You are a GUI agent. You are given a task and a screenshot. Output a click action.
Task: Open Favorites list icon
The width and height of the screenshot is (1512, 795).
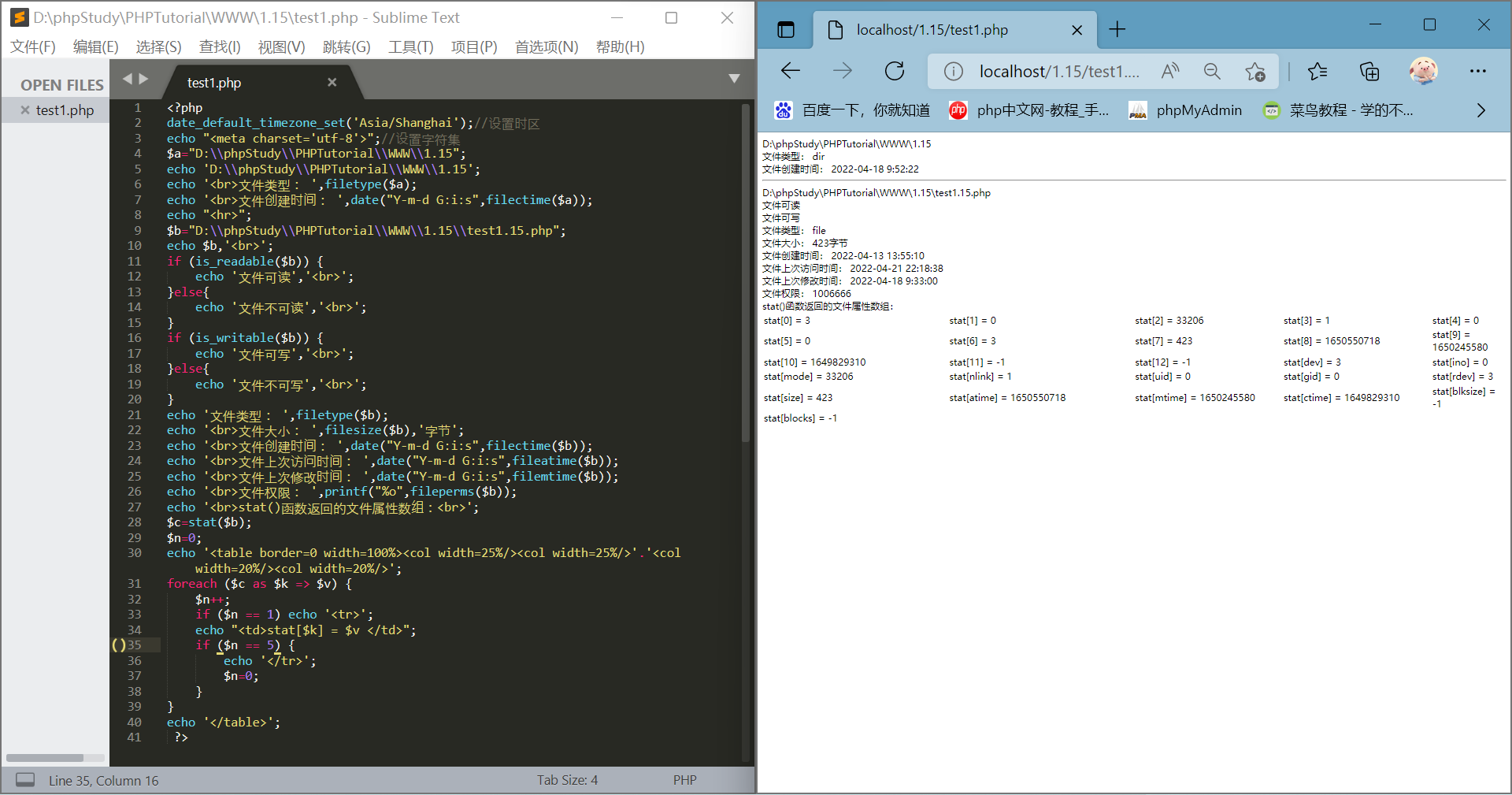(x=1317, y=72)
